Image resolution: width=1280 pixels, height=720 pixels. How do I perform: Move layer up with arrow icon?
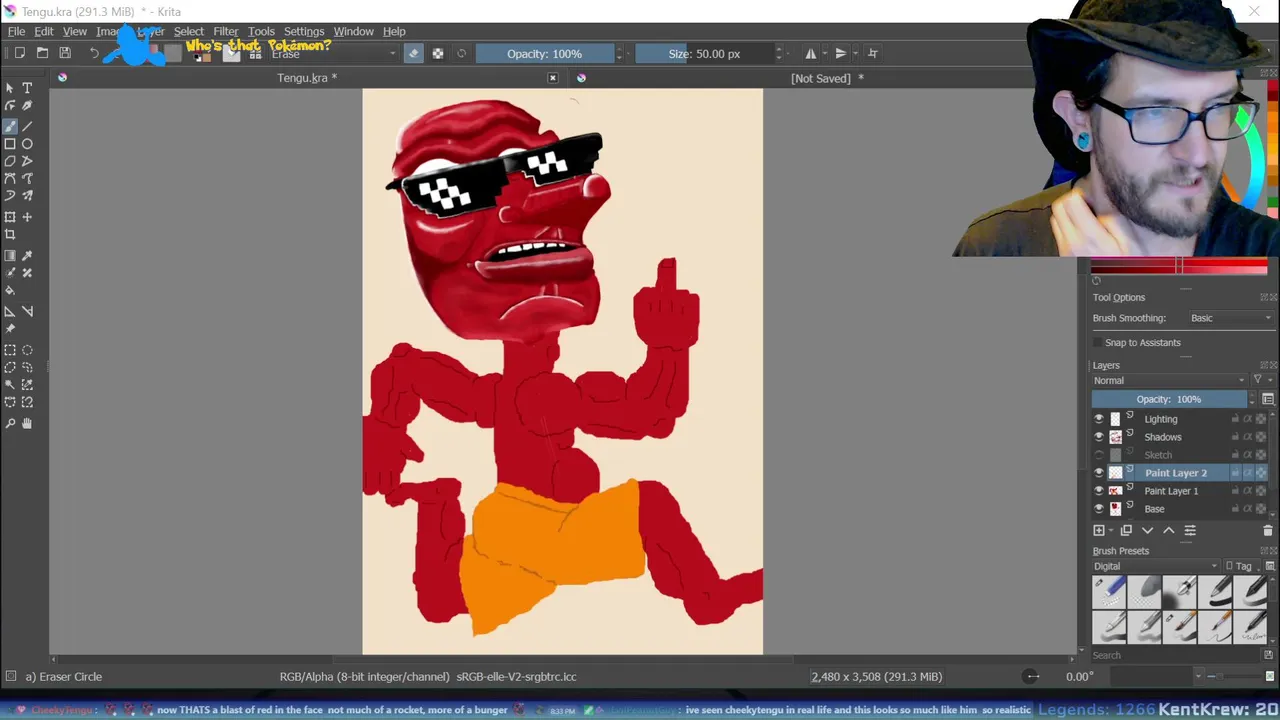pos(1168,530)
